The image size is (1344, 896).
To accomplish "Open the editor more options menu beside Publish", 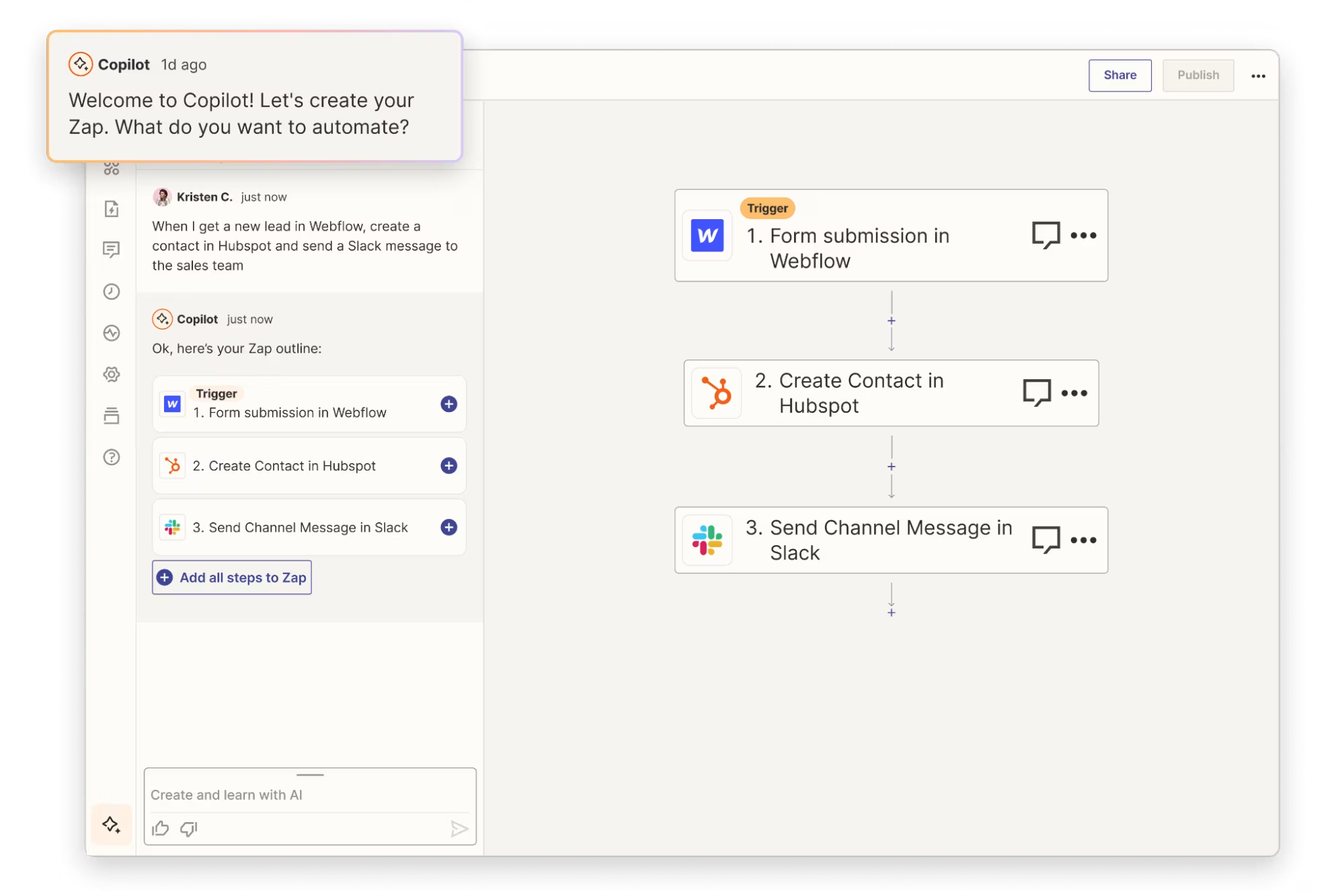I will (1259, 76).
